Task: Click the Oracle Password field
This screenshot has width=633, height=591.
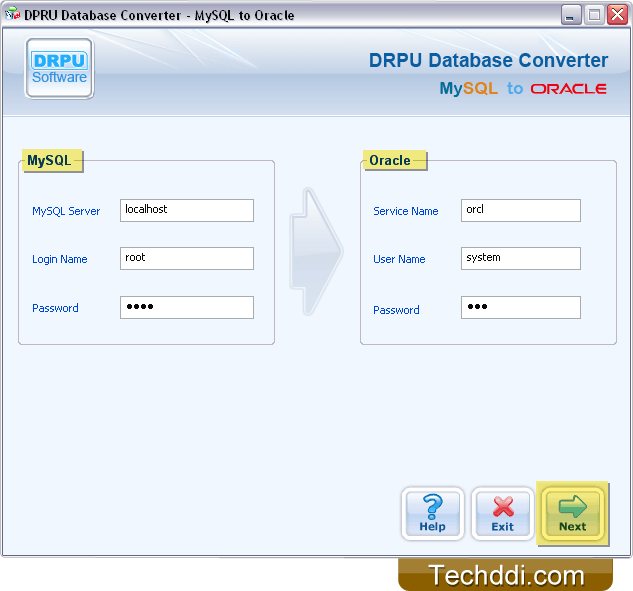Action: pos(521,307)
